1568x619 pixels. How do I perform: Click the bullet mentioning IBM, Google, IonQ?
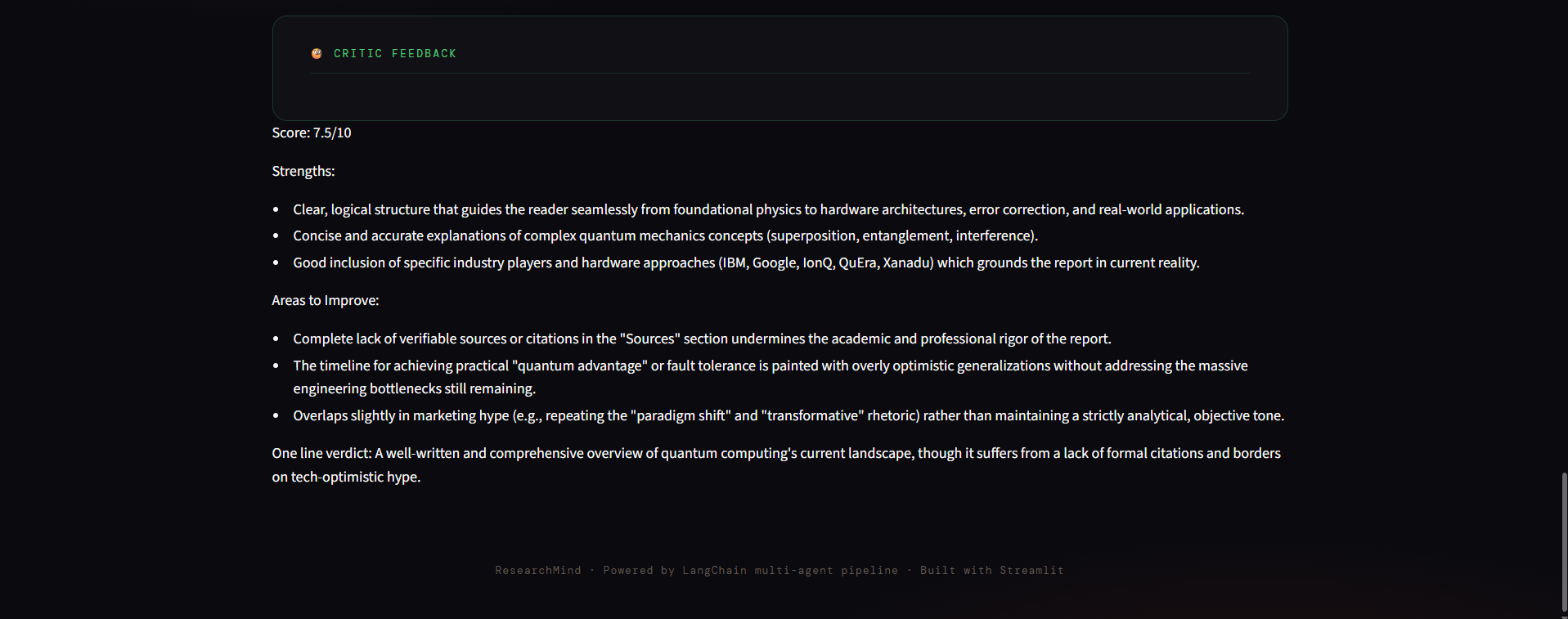746,262
